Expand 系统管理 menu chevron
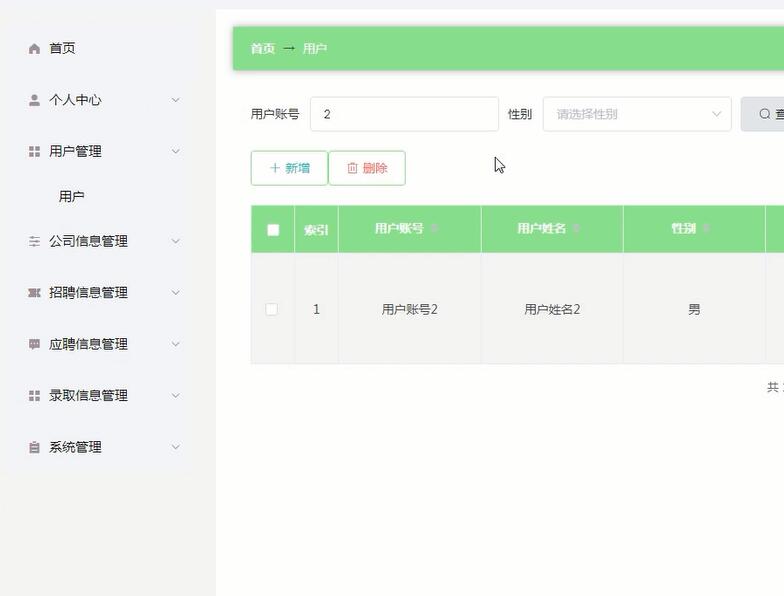The height and width of the screenshot is (596, 784). coord(176,447)
